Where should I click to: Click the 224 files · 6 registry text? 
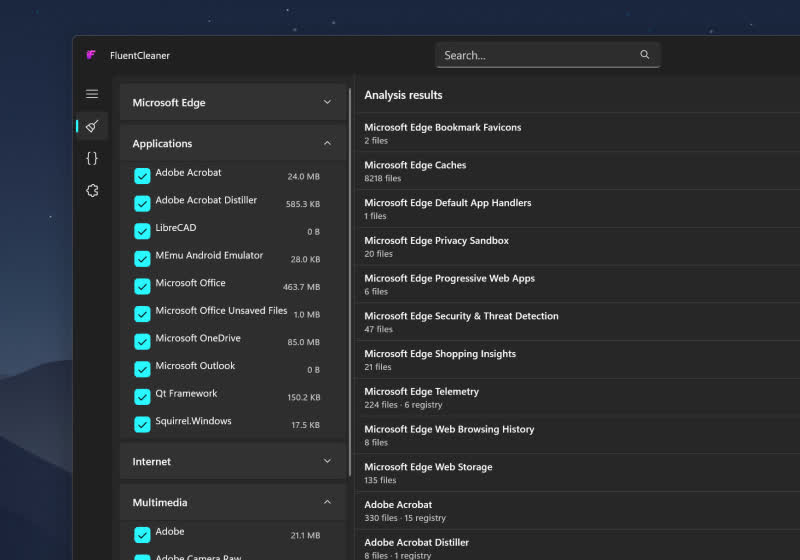pyautogui.click(x=403, y=404)
